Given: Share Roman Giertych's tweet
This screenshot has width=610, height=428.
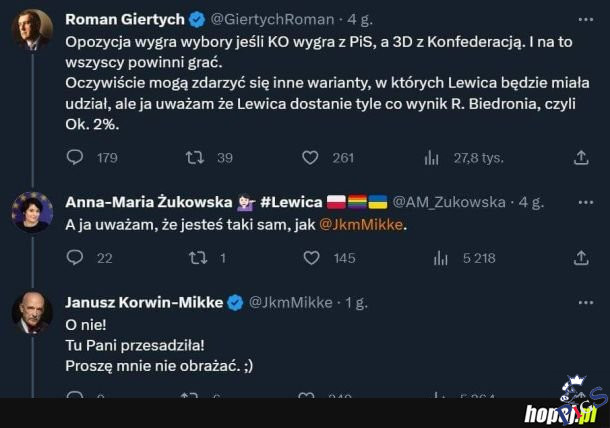Looking at the screenshot, I should point(581,157).
